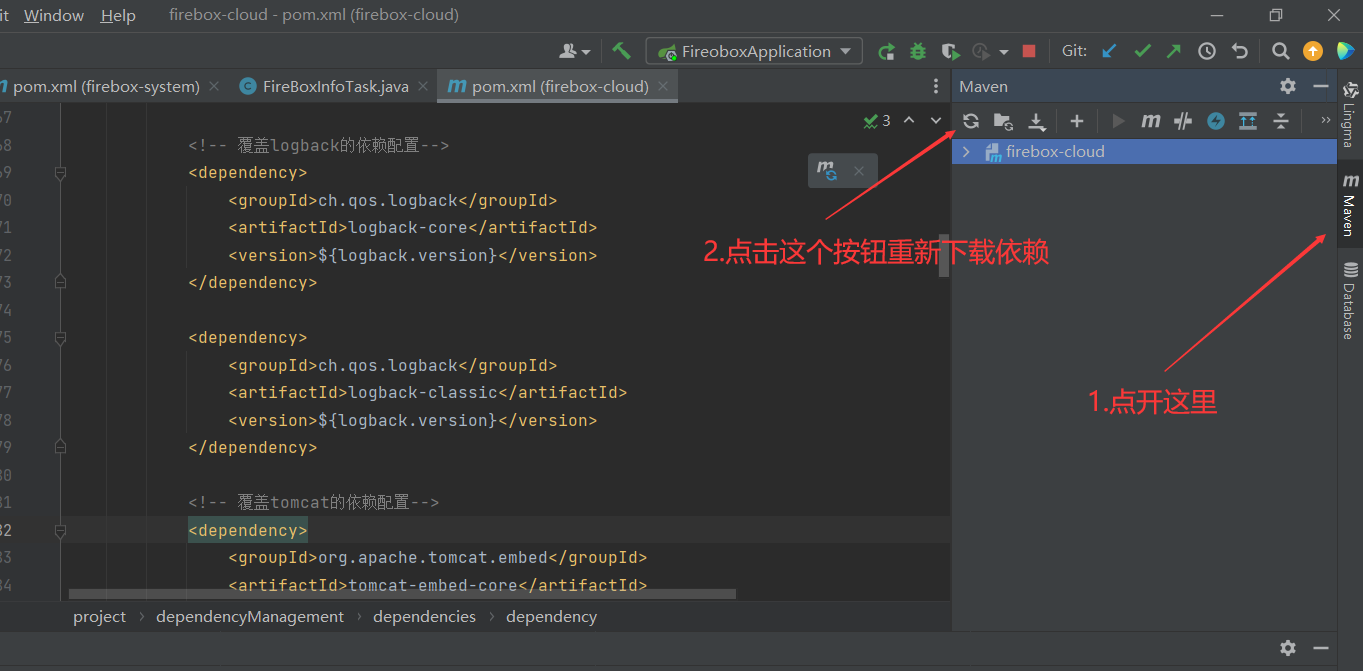Fold the logback-core dependency block

[x=60, y=173]
